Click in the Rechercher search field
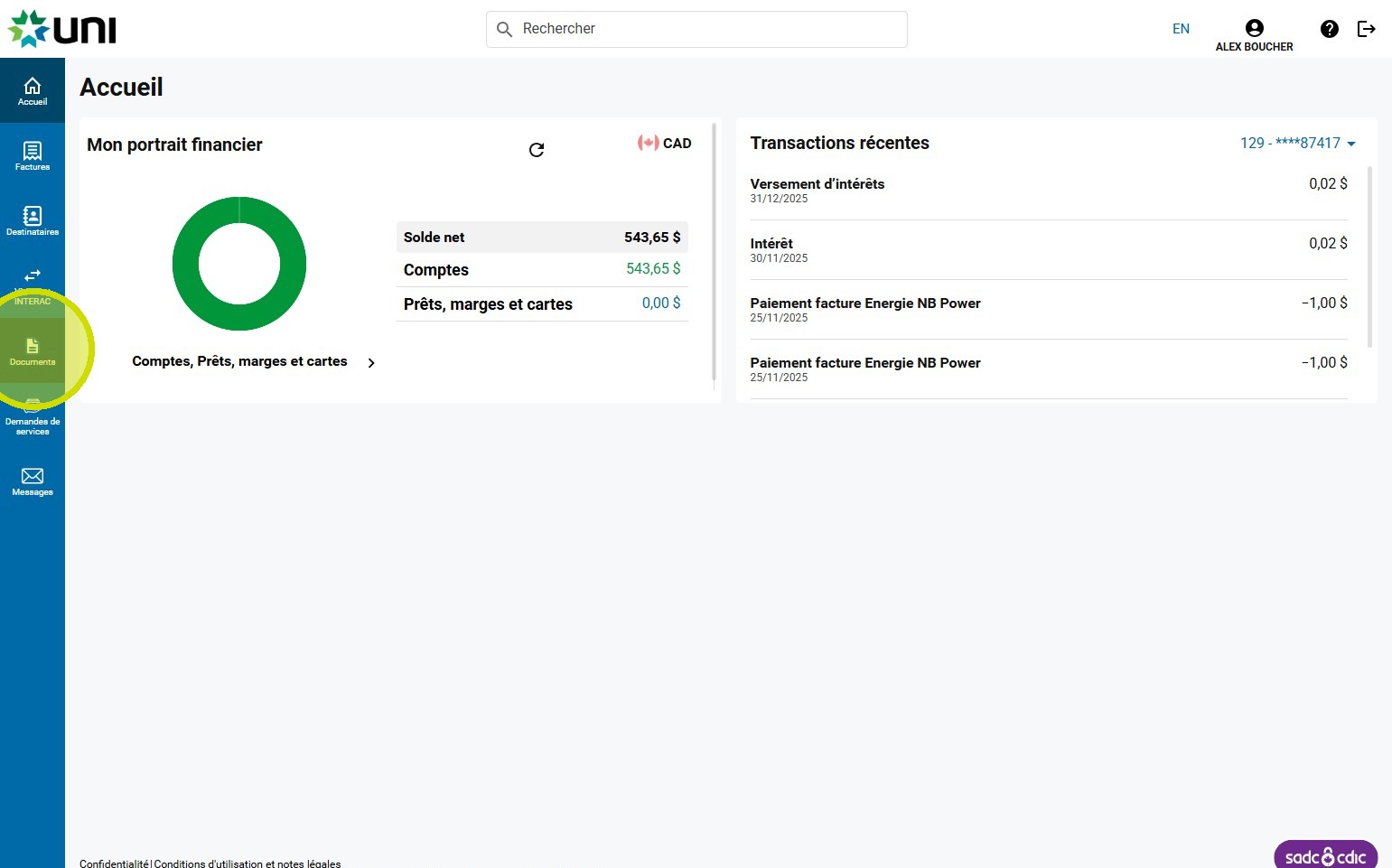Image resolution: width=1392 pixels, height=868 pixels. coord(696,29)
